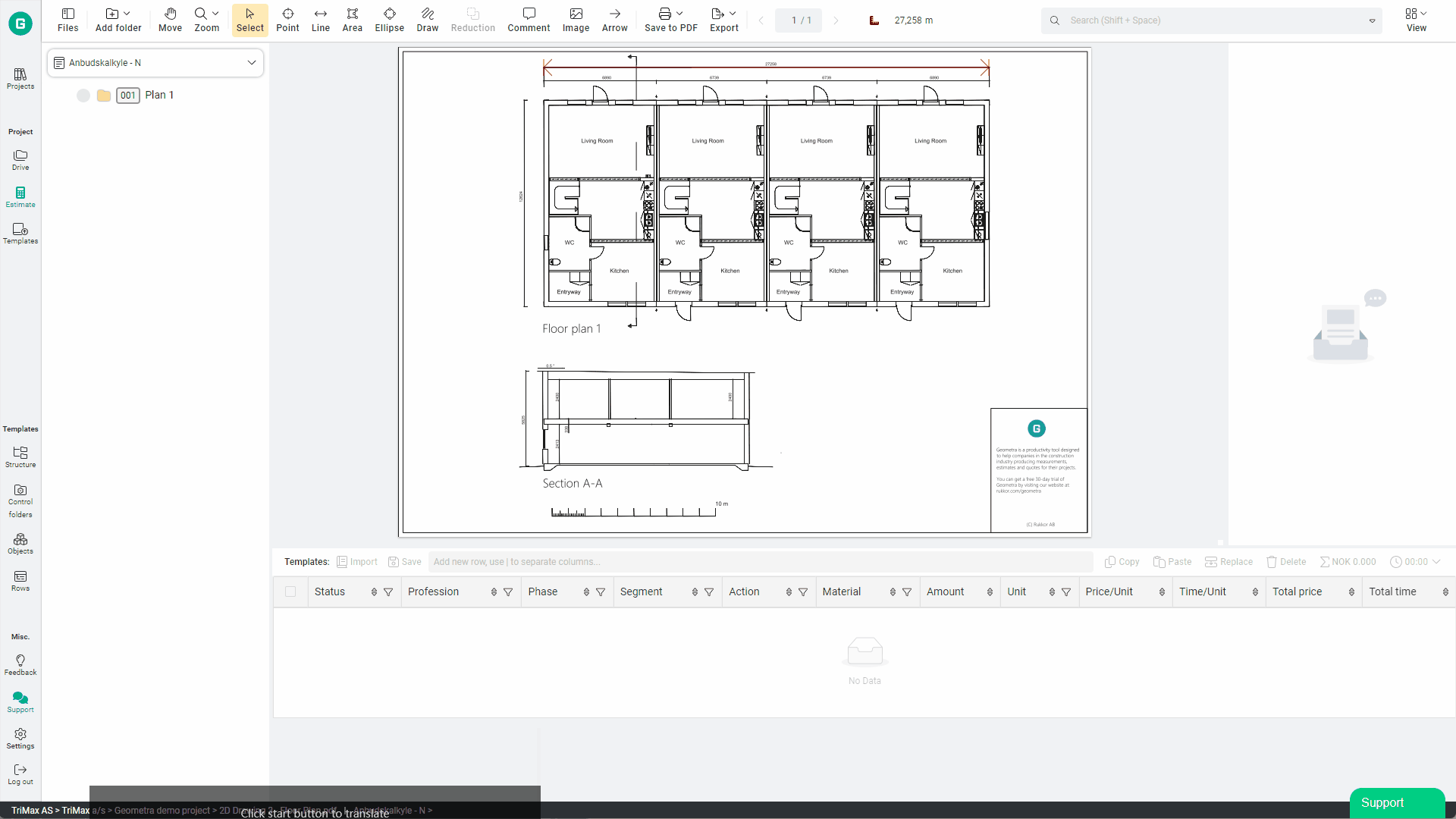This screenshot has width=1456, height=819.
Task: Open the View layout options
Action: 1416,20
